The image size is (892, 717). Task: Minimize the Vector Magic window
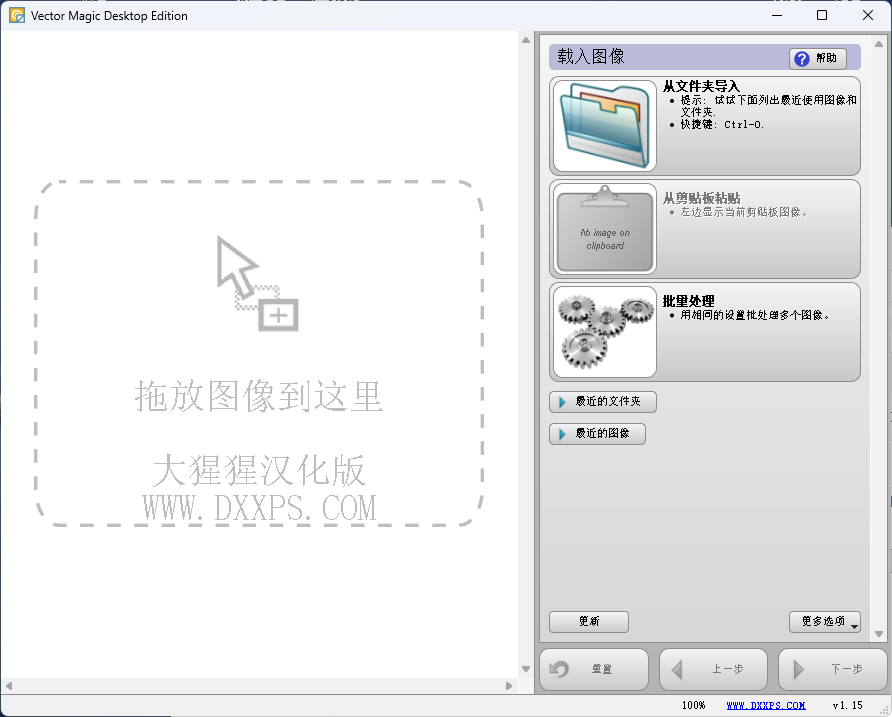tap(777, 15)
